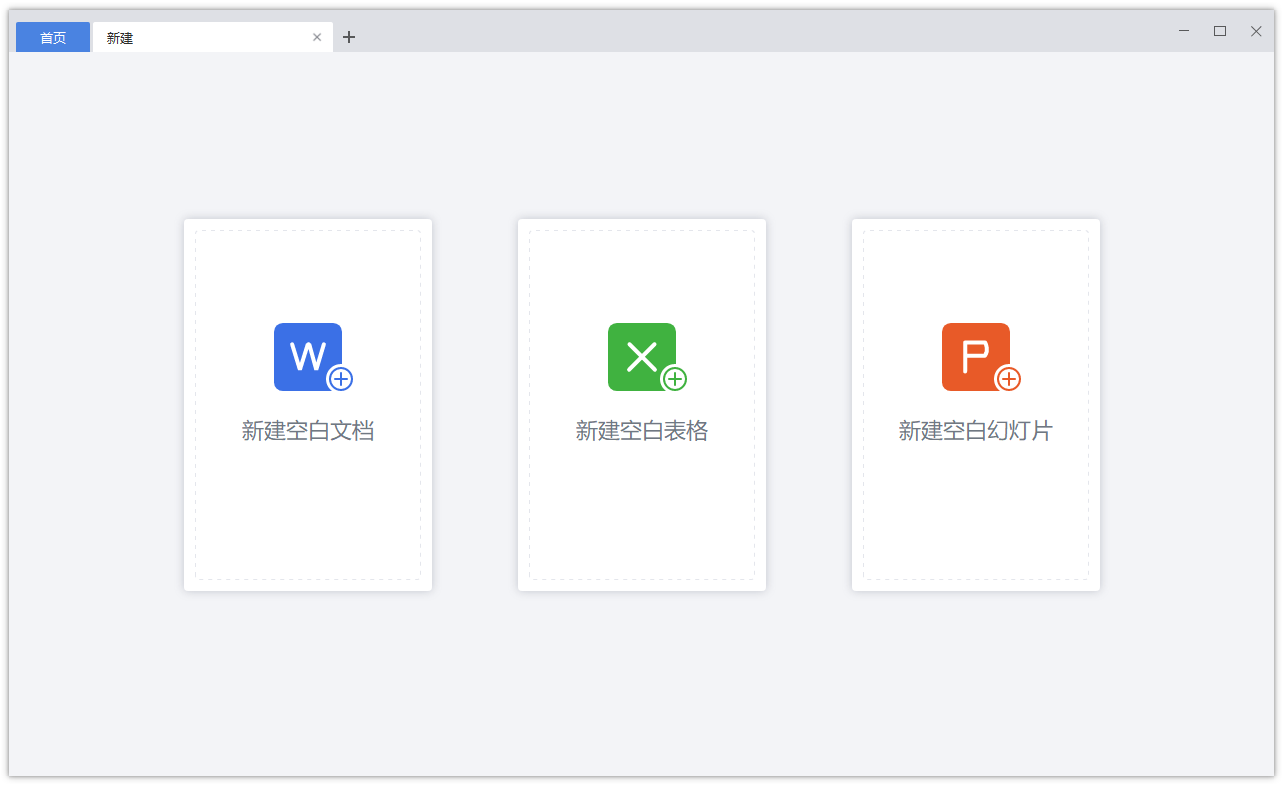Minimize the application window
The height and width of the screenshot is (786, 1285).
pyautogui.click(x=1184, y=31)
